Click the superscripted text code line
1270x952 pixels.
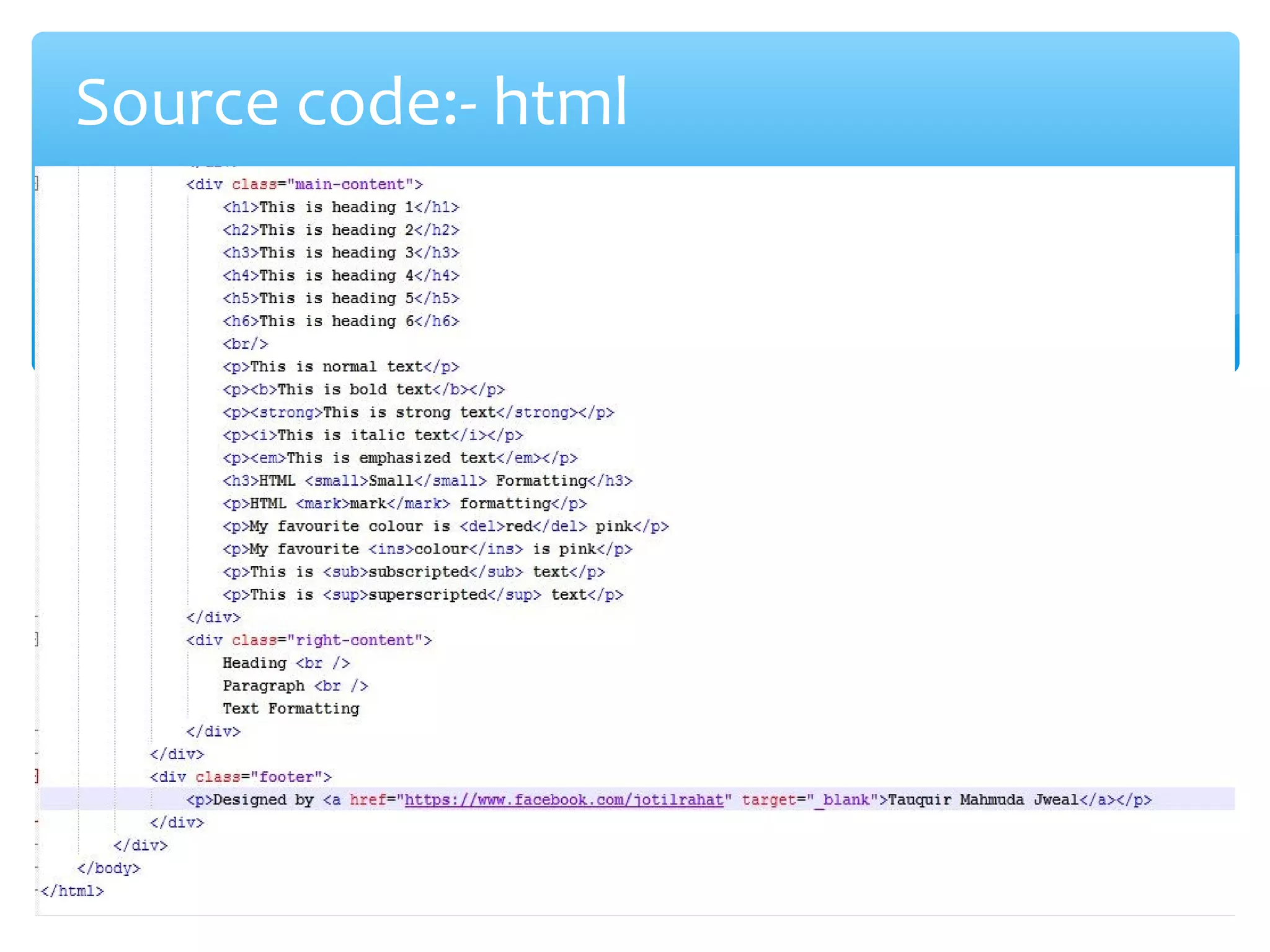(422, 595)
